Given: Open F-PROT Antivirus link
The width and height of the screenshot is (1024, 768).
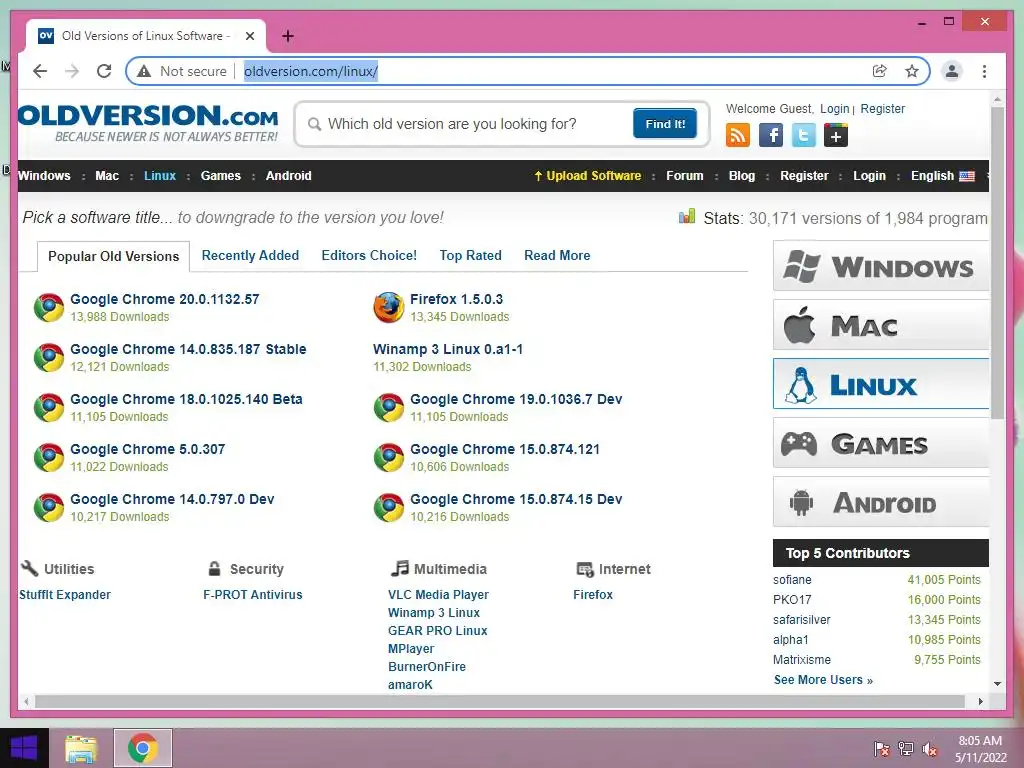Looking at the screenshot, I should pyautogui.click(x=253, y=595).
